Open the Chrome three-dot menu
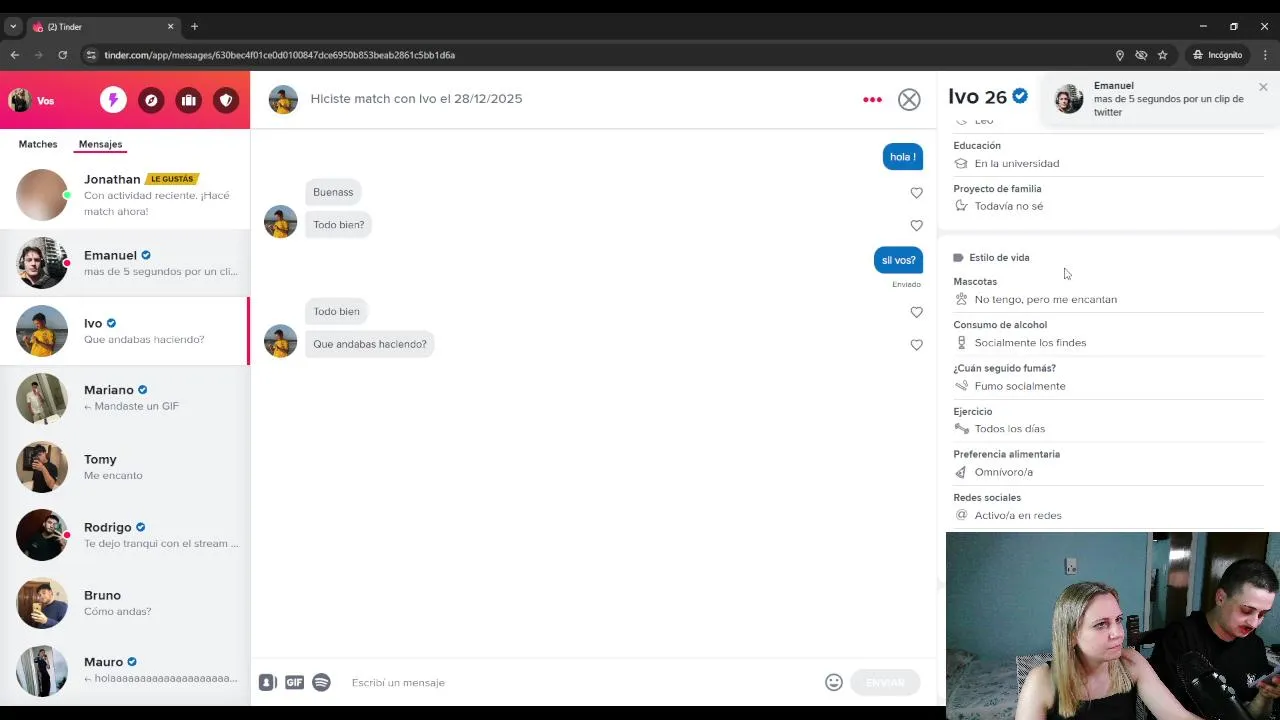The width and height of the screenshot is (1280, 720). point(1266,55)
